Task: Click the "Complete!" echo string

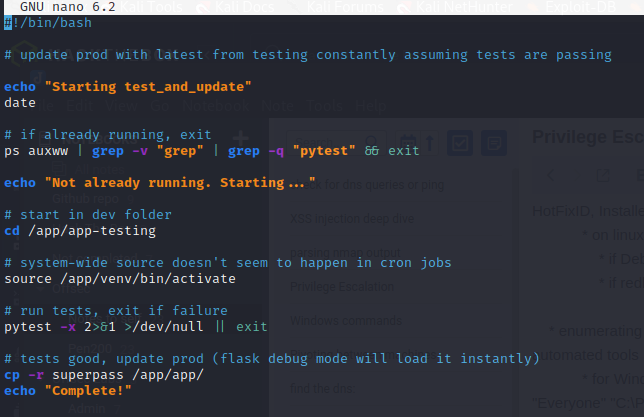Action: (88, 391)
